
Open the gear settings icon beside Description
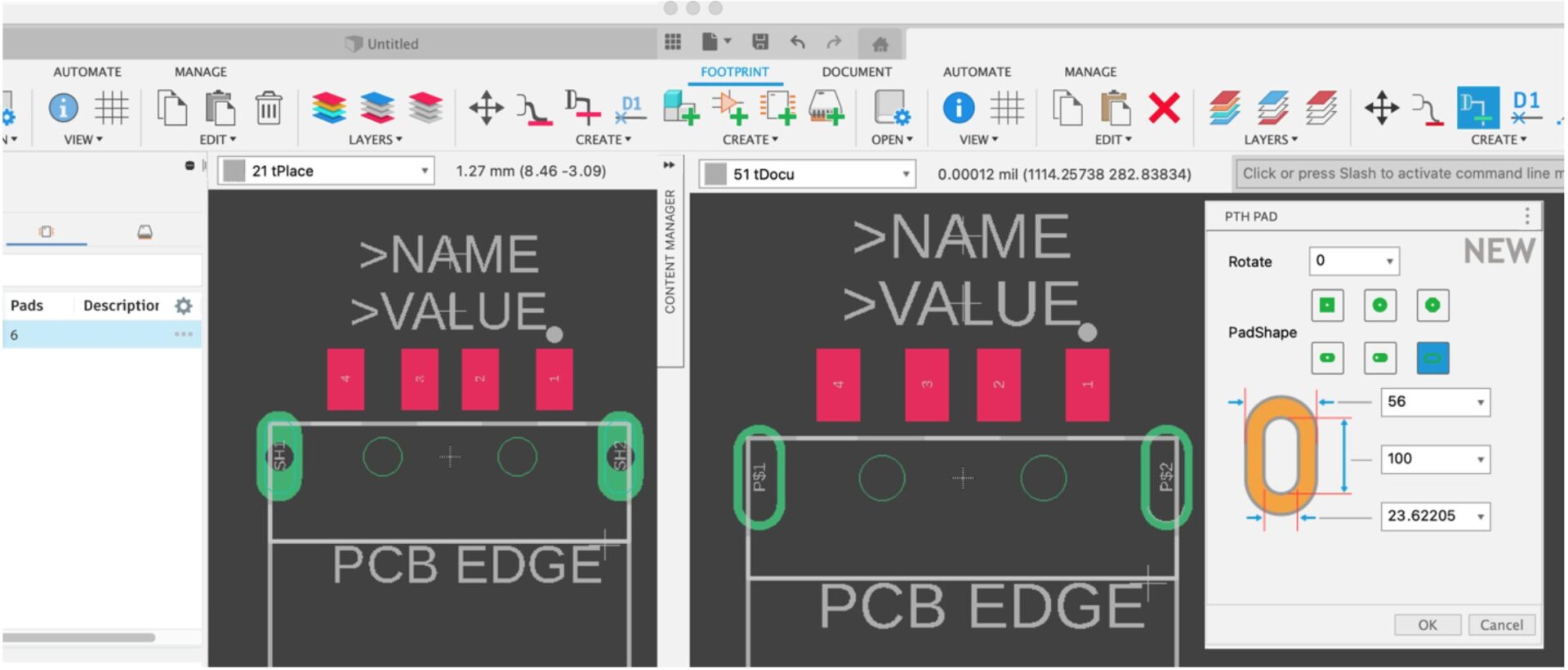point(184,306)
